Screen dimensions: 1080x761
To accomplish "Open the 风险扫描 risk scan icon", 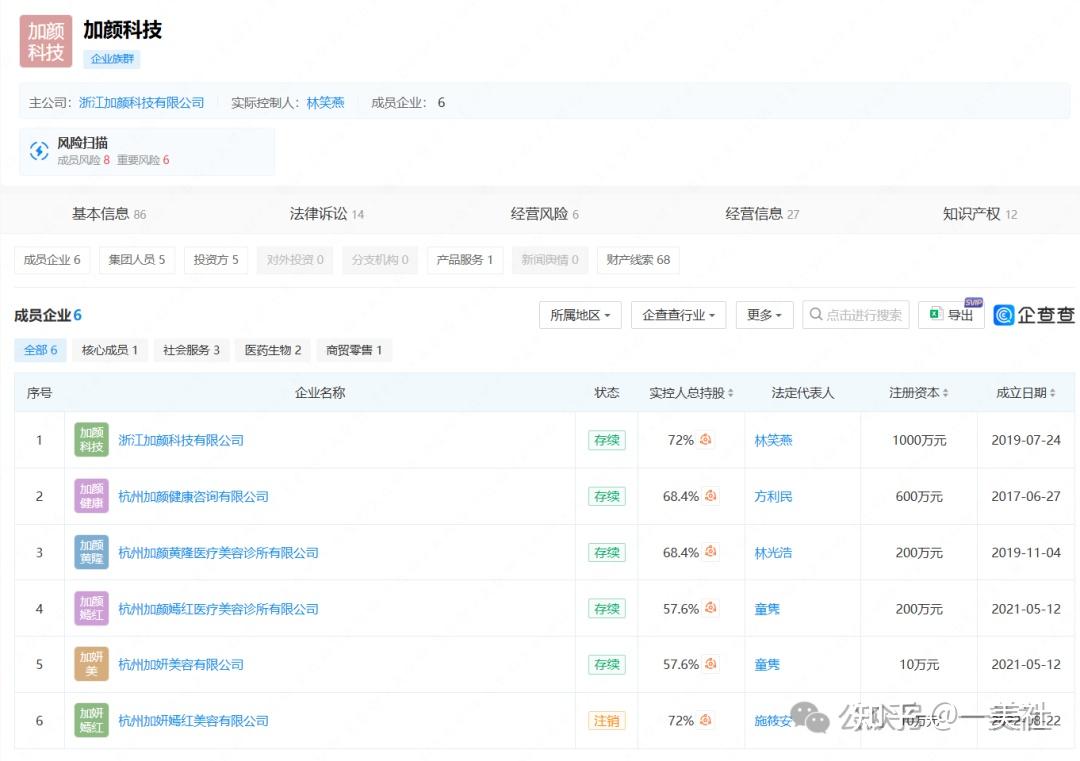I will tap(39, 150).
